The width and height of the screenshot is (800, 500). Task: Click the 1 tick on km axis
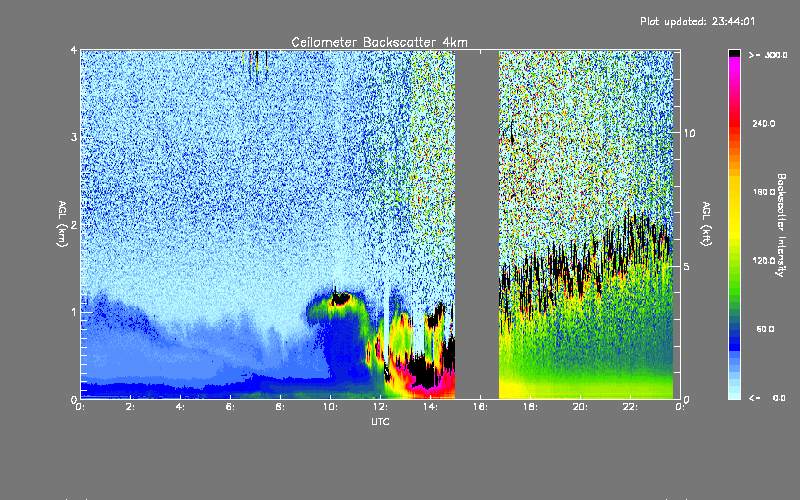pyautogui.click(x=74, y=312)
